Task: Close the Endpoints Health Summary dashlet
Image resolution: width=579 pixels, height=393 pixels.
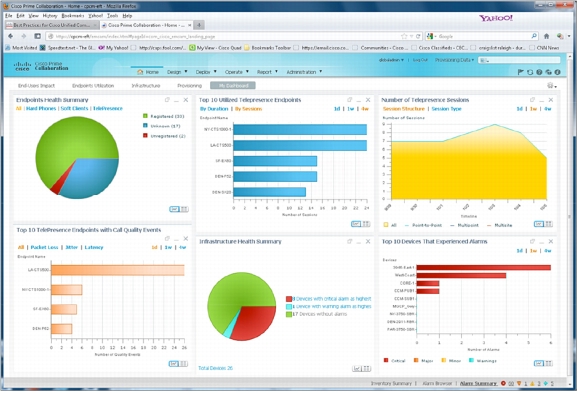Action: click(x=186, y=100)
